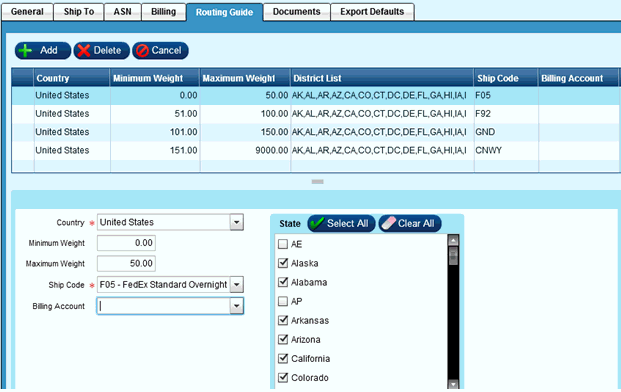Image resolution: width=621 pixels, height=392 pixels.
Task: Uncheck the Alaska checkbox
Action: [283, 263]
